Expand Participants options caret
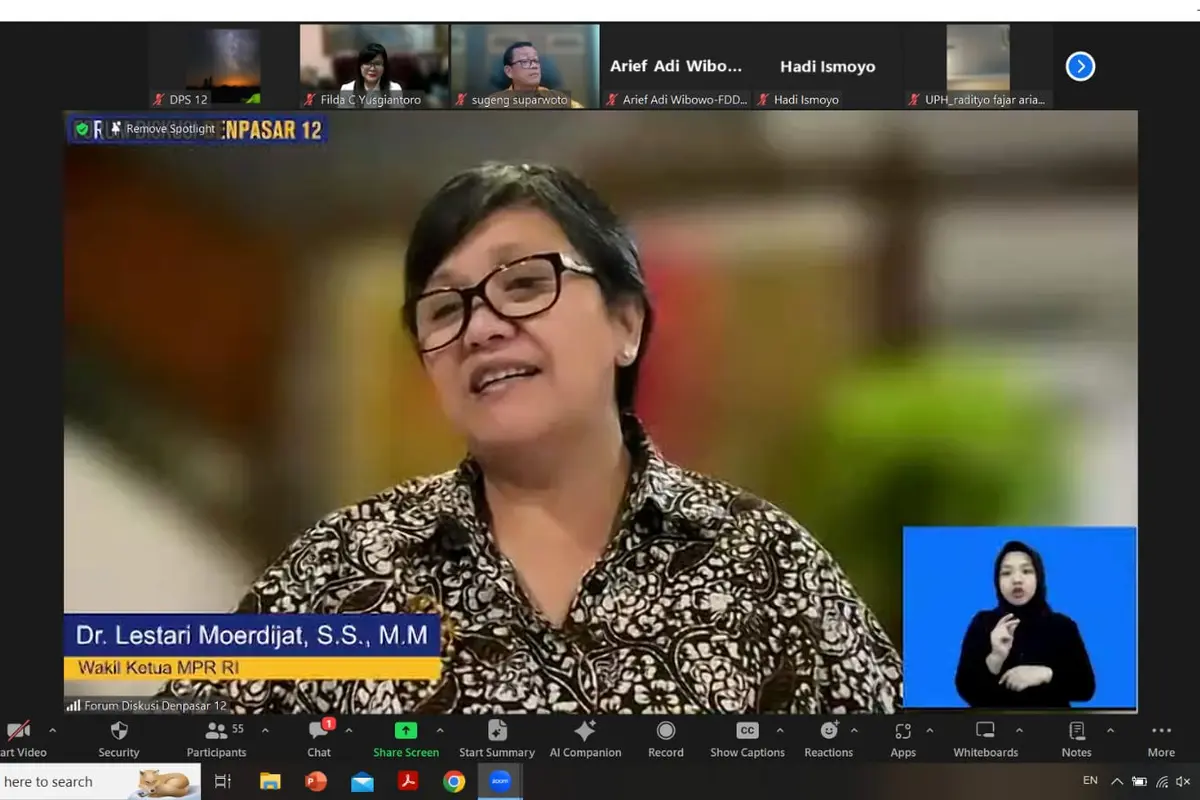Image resolution: width=1200 pixels, height=800 pixels. (265, 730)
